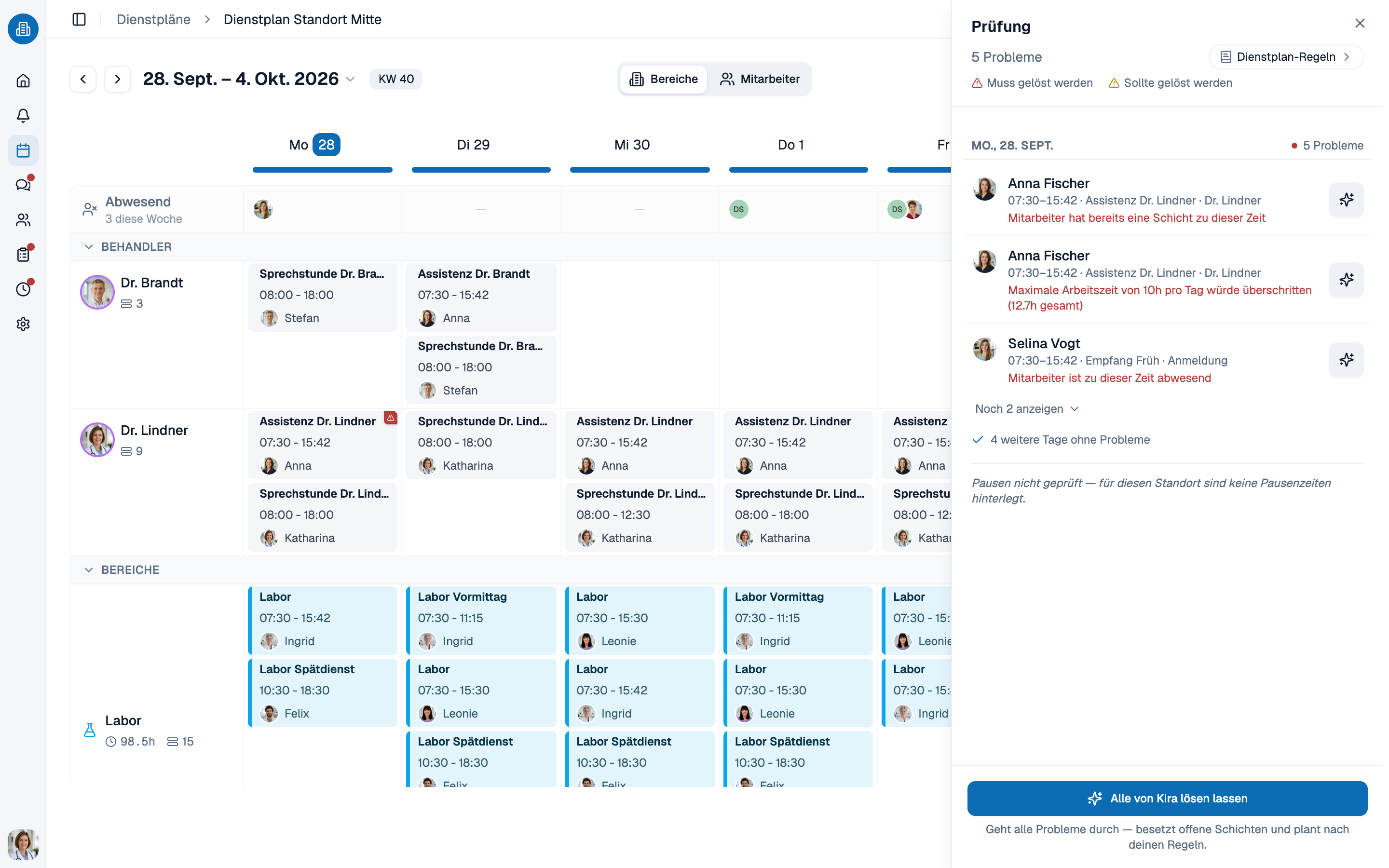Open the settings gear in the sidebar
This screenshot has width=1389, height=868.
[23, 325]
